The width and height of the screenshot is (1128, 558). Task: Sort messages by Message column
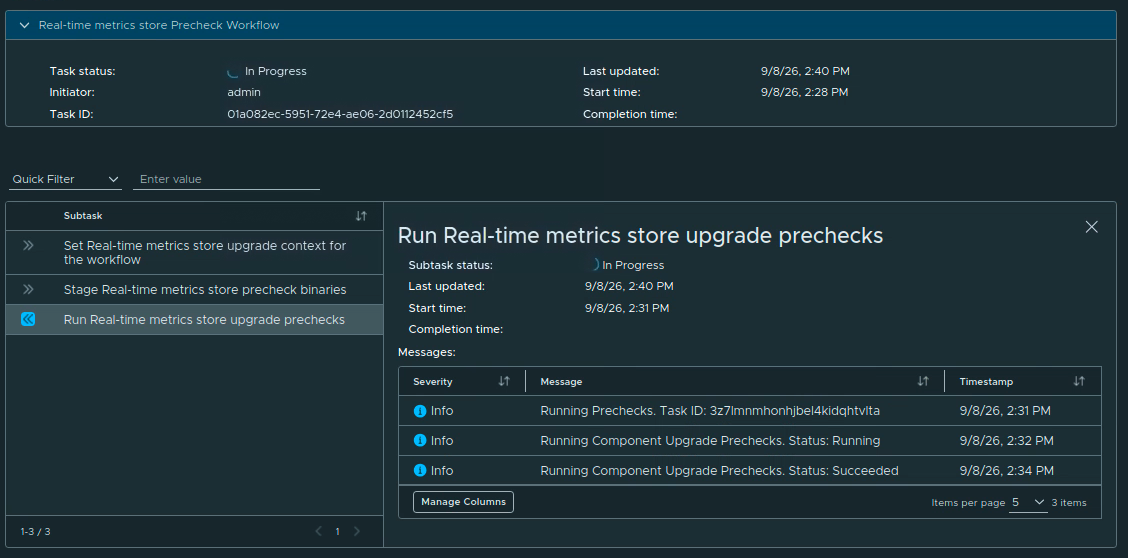[923, 381]
